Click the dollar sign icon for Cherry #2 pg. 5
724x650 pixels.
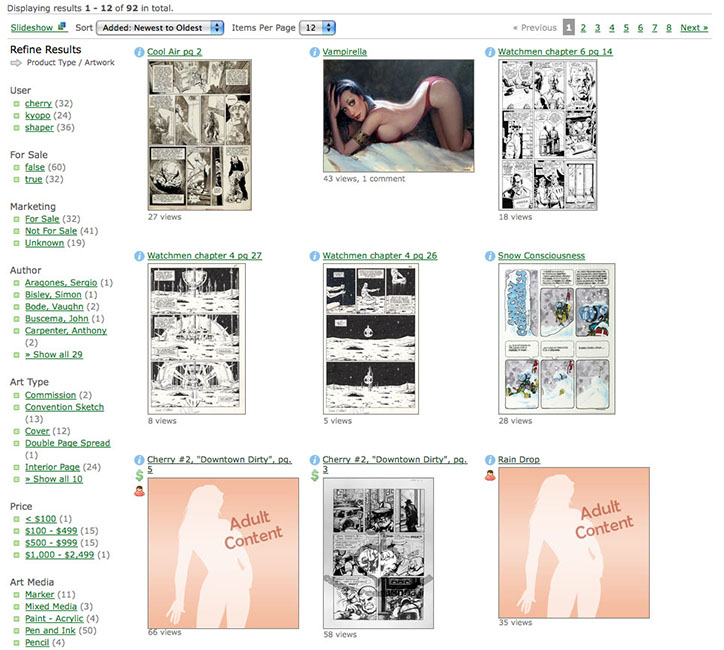(x=139, y=475)
